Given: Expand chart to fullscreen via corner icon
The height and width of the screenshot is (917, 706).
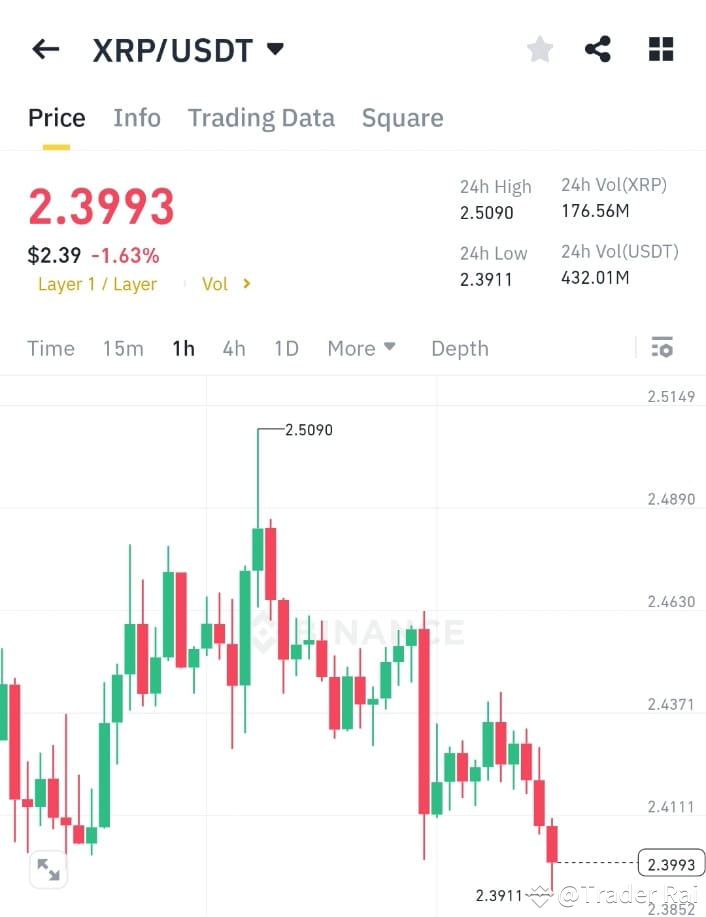Looking at the screenshot, I should tap(48, 871).
